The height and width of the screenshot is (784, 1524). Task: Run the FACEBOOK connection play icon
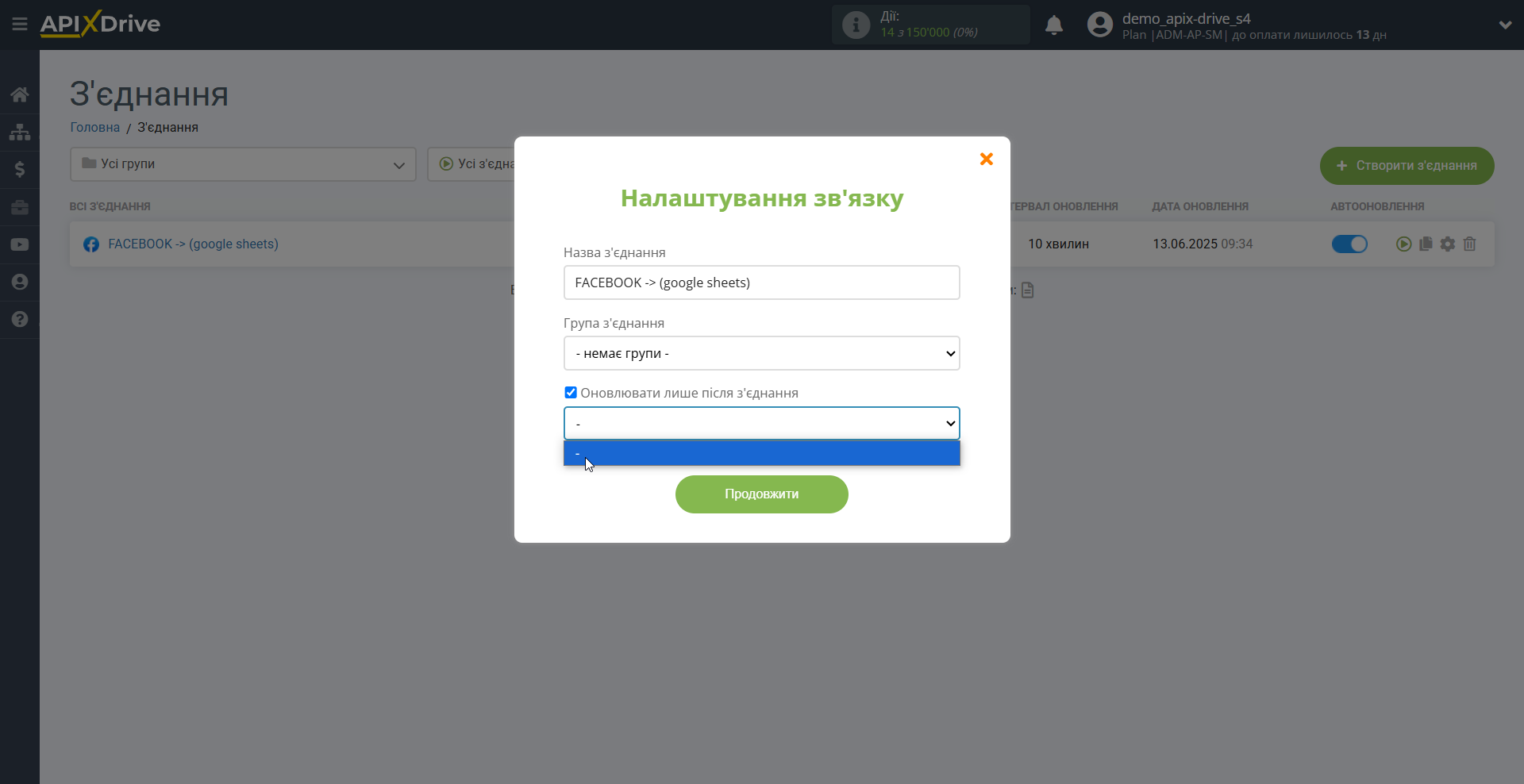tap(1403, 244)
